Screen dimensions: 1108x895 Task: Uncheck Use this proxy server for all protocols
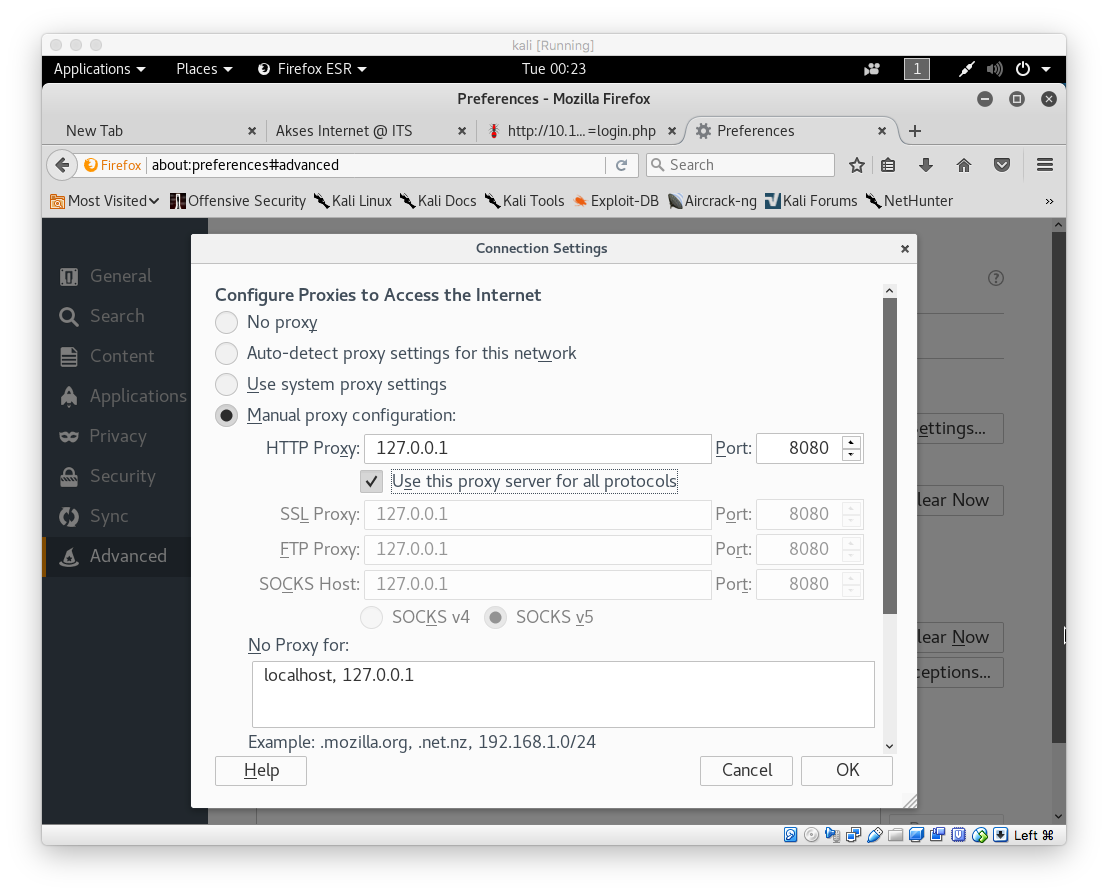[372, 481]
